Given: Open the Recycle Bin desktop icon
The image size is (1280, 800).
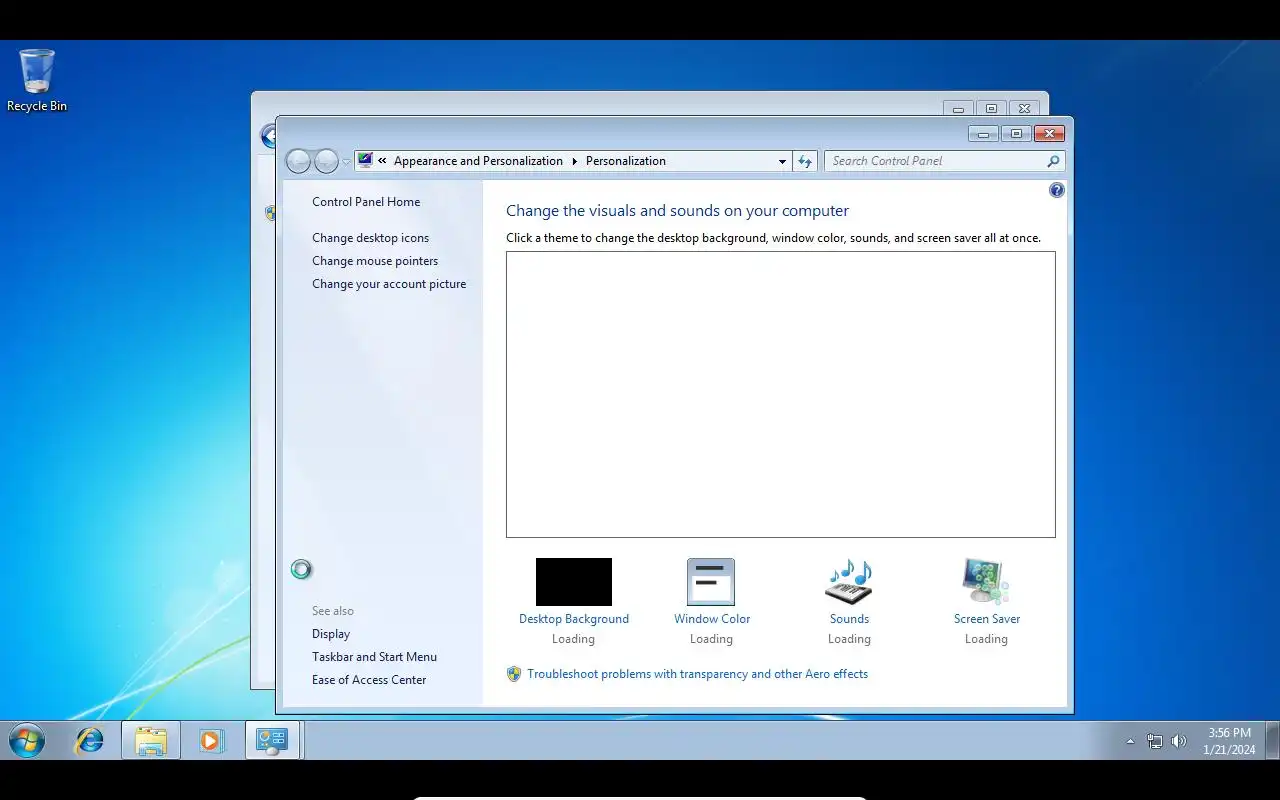Looking at the screenshot, I should tap(37, 80).
